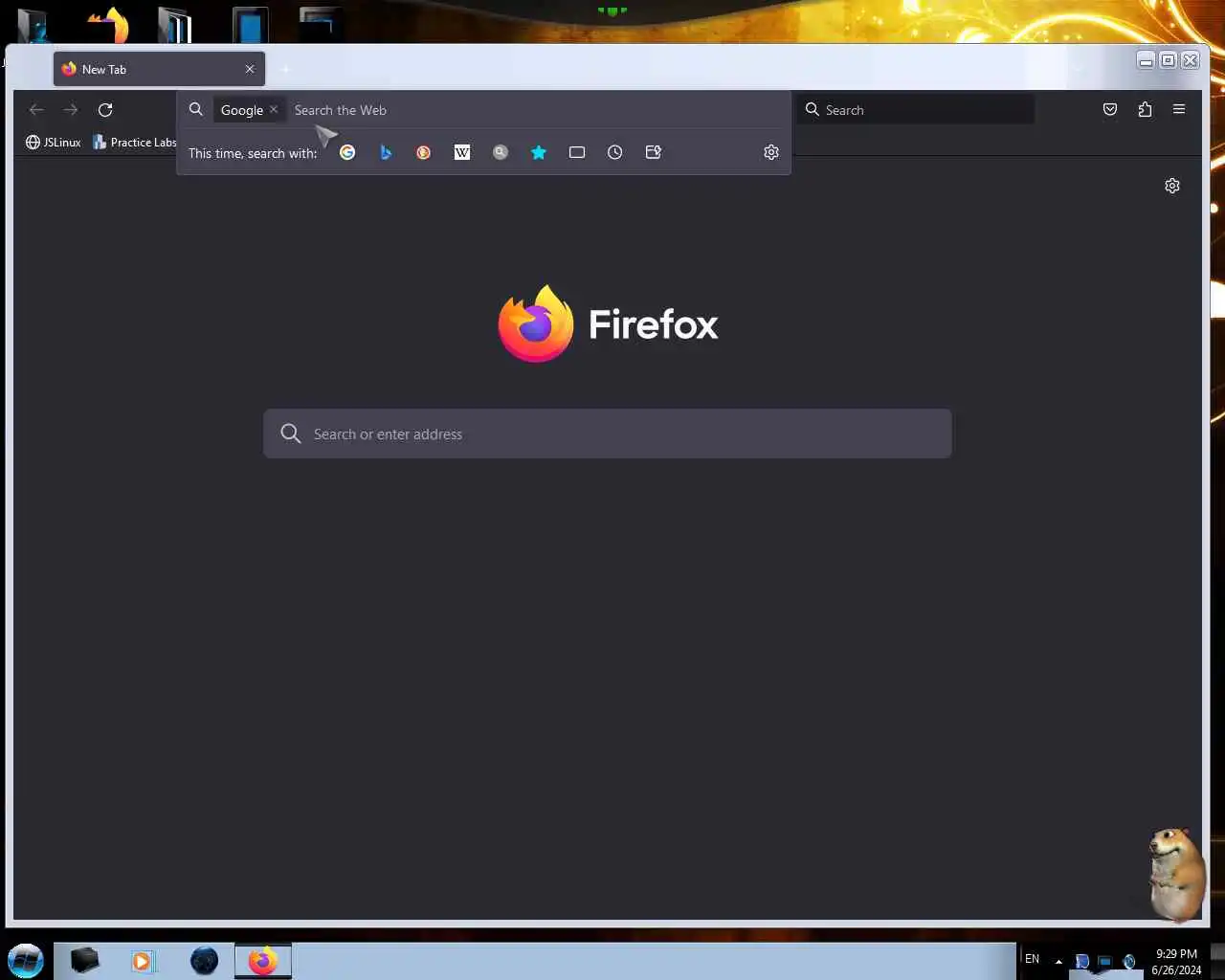This screenshot has width=1225, height=980.
Task: Switch the EN input language indicator
Action: pyautogui.click(x=1032, y=959)
